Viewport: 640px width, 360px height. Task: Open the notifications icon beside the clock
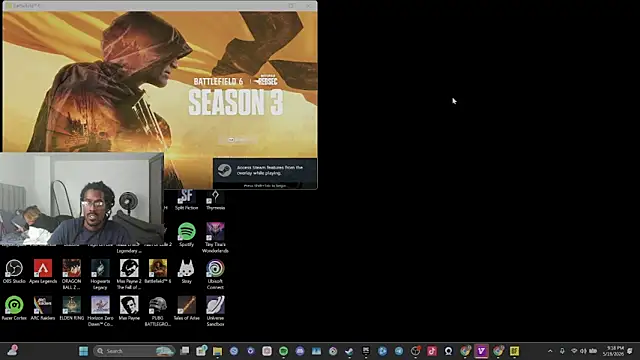click(x=630, y=351)
